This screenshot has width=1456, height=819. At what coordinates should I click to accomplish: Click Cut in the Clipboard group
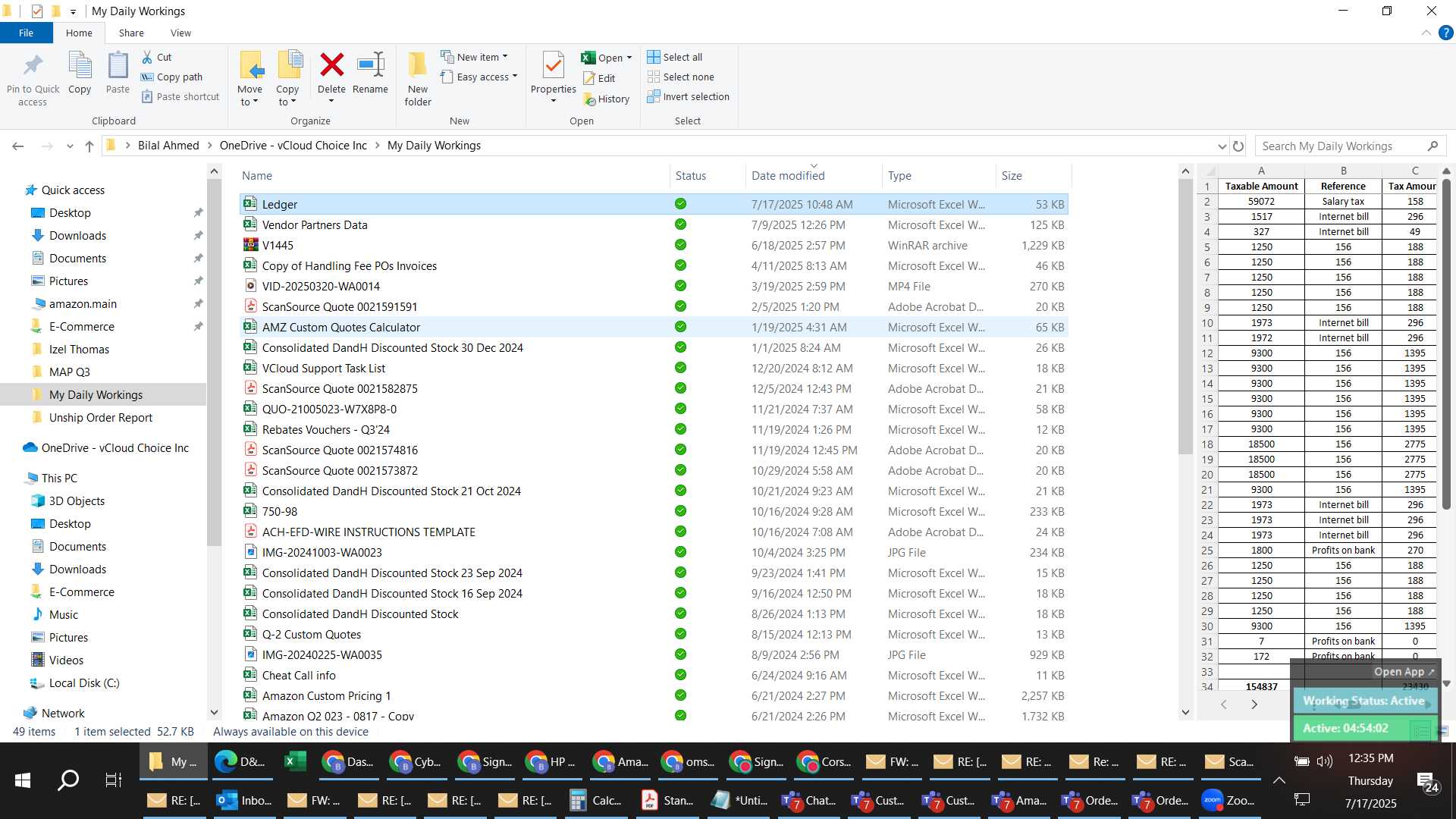tap(157, 57)
